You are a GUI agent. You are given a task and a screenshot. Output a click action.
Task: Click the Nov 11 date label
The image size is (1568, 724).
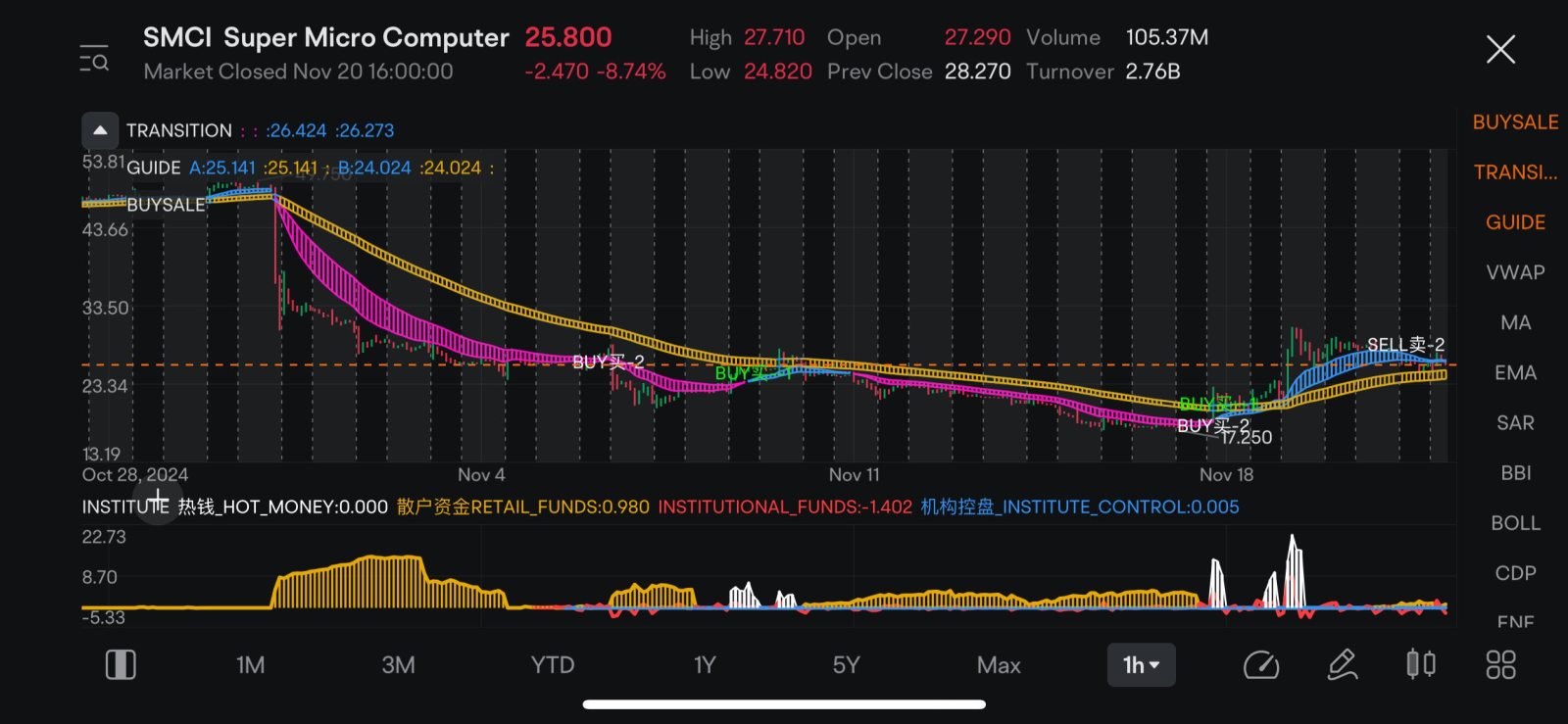(854, 474)
